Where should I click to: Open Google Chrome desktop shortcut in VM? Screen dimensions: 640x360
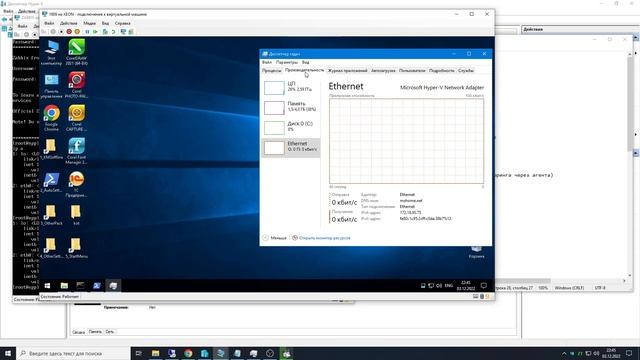51,118
